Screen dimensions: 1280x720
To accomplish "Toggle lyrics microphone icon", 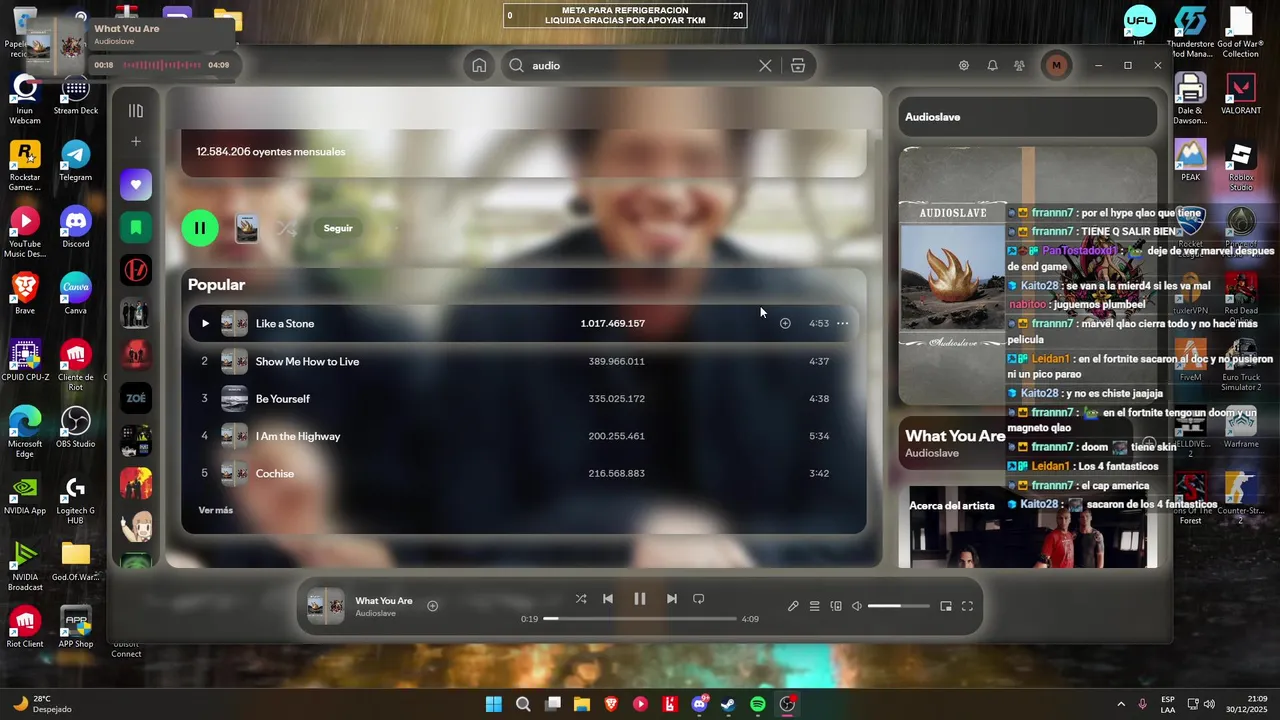I will [793, 606].
